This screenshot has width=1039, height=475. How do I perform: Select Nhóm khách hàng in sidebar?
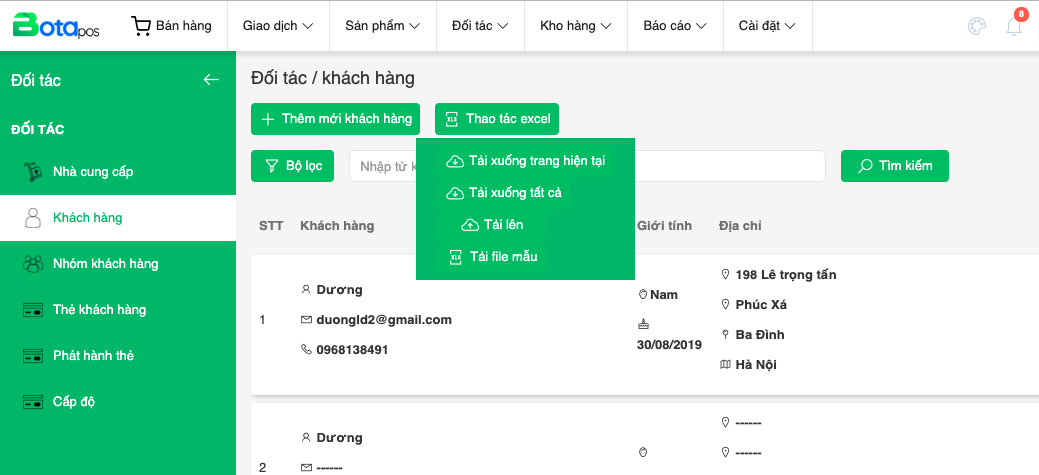coord(105,264)
